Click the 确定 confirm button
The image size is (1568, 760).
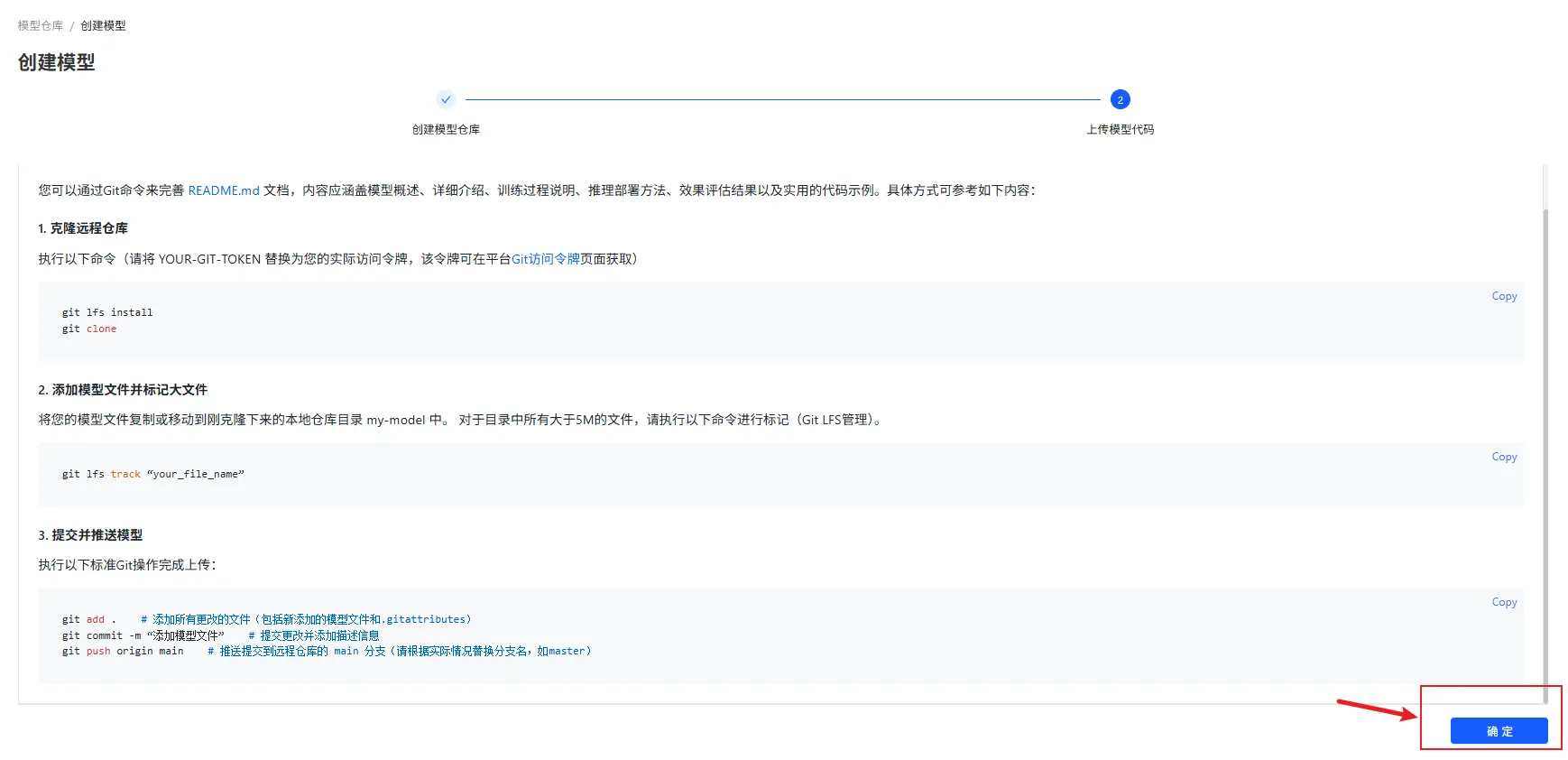tap(1499, 731)
